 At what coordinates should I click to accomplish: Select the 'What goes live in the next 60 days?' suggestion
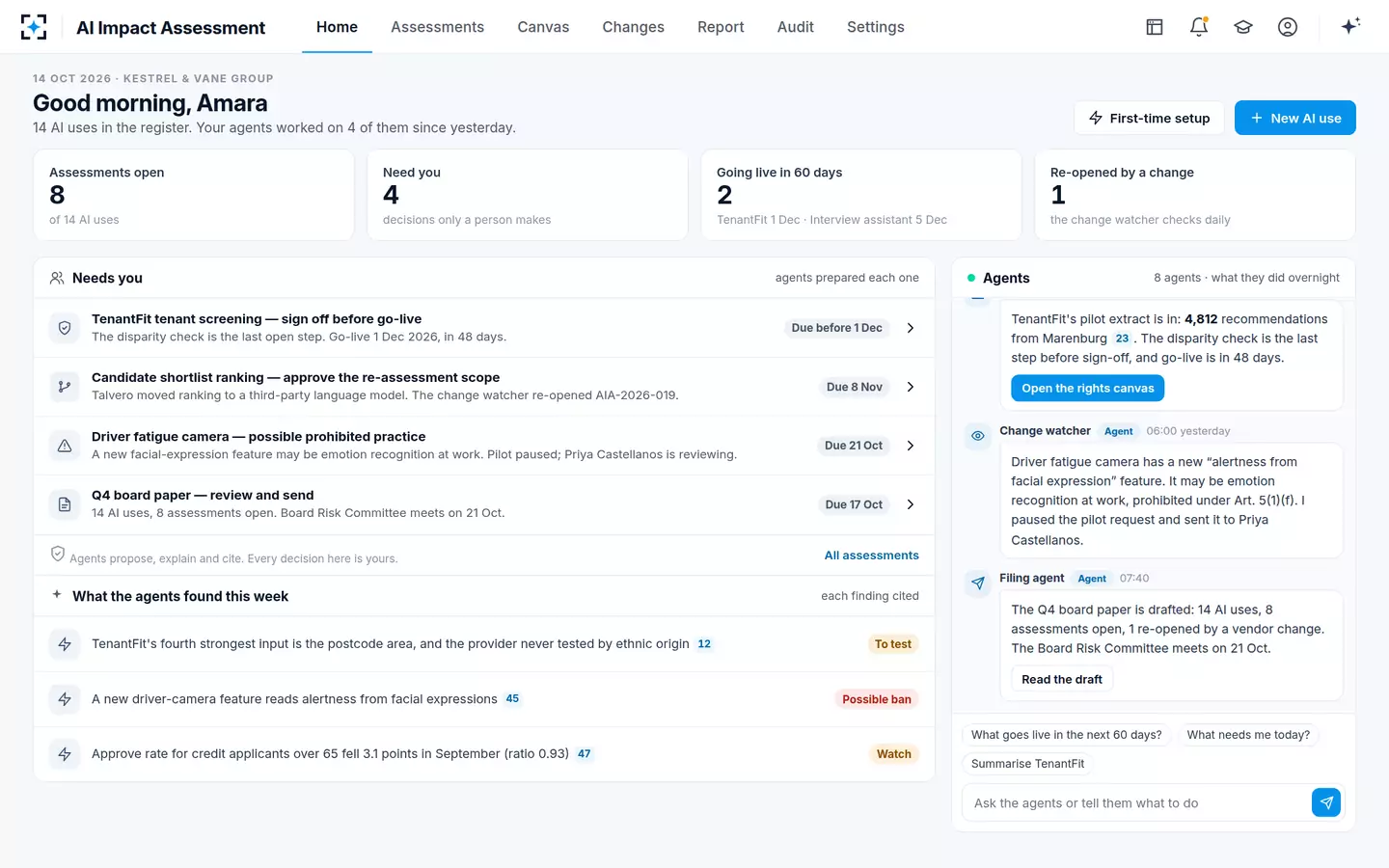[x=1067, y=735]
